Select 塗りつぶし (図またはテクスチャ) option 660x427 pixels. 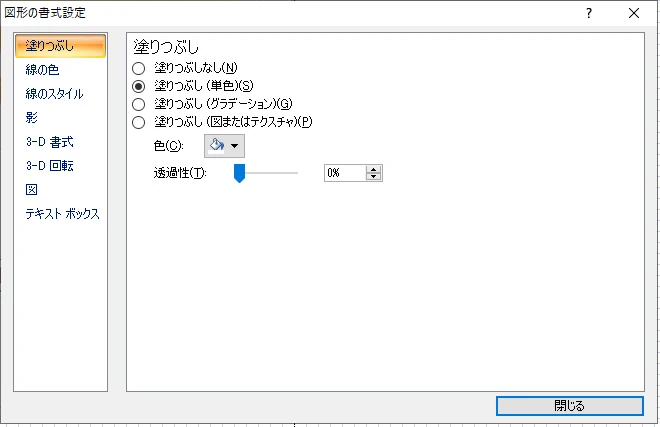coord(139,122)
